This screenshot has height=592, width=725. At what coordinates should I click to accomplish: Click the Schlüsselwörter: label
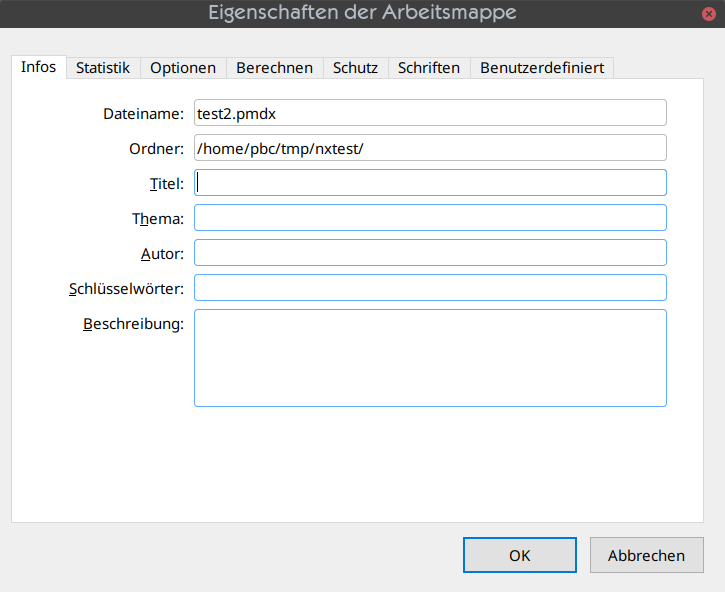tap(126, 289)
